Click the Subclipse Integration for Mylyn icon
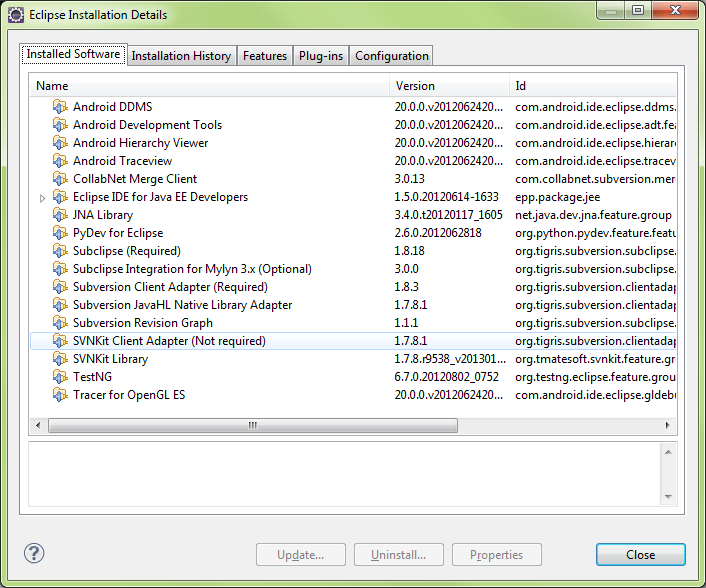Screen dimensions: 706x588 pos(60,269)
